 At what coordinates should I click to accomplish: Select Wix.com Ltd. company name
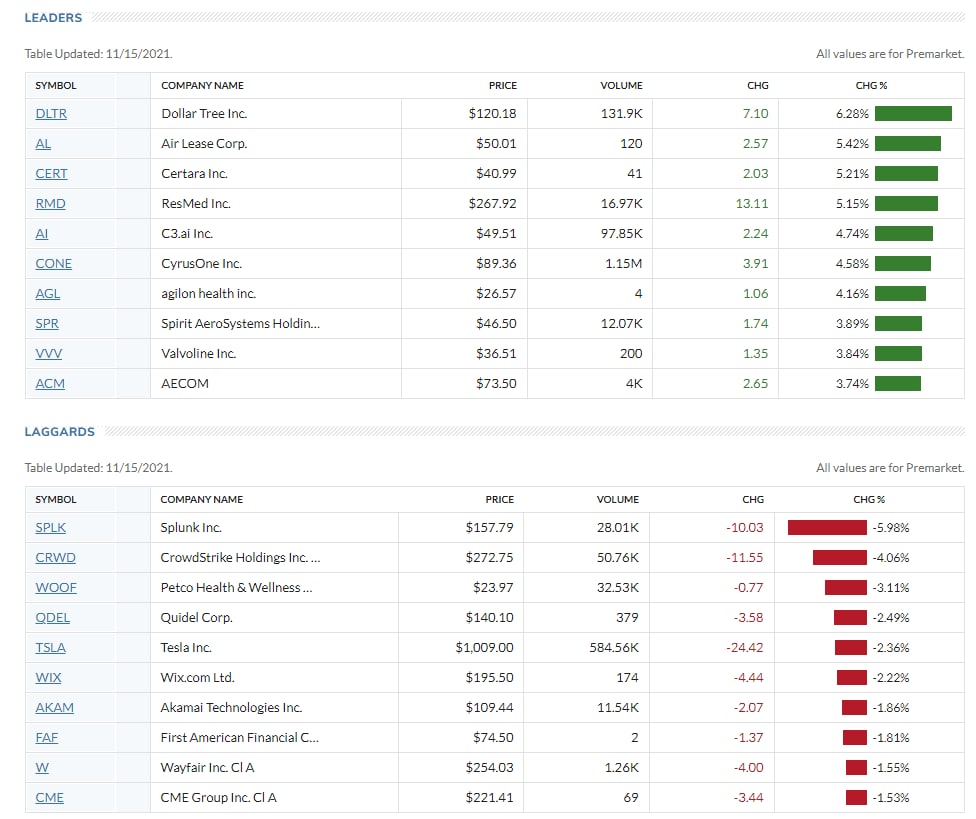197,678
